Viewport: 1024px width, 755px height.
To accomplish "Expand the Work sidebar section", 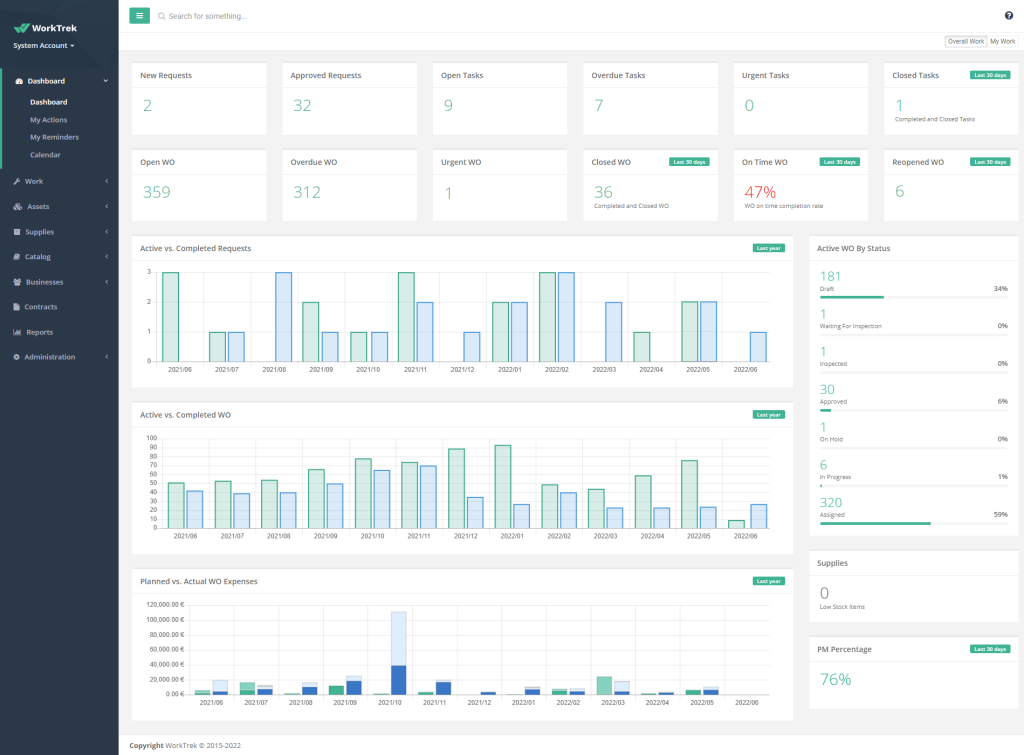I will [x=108, y=181].
